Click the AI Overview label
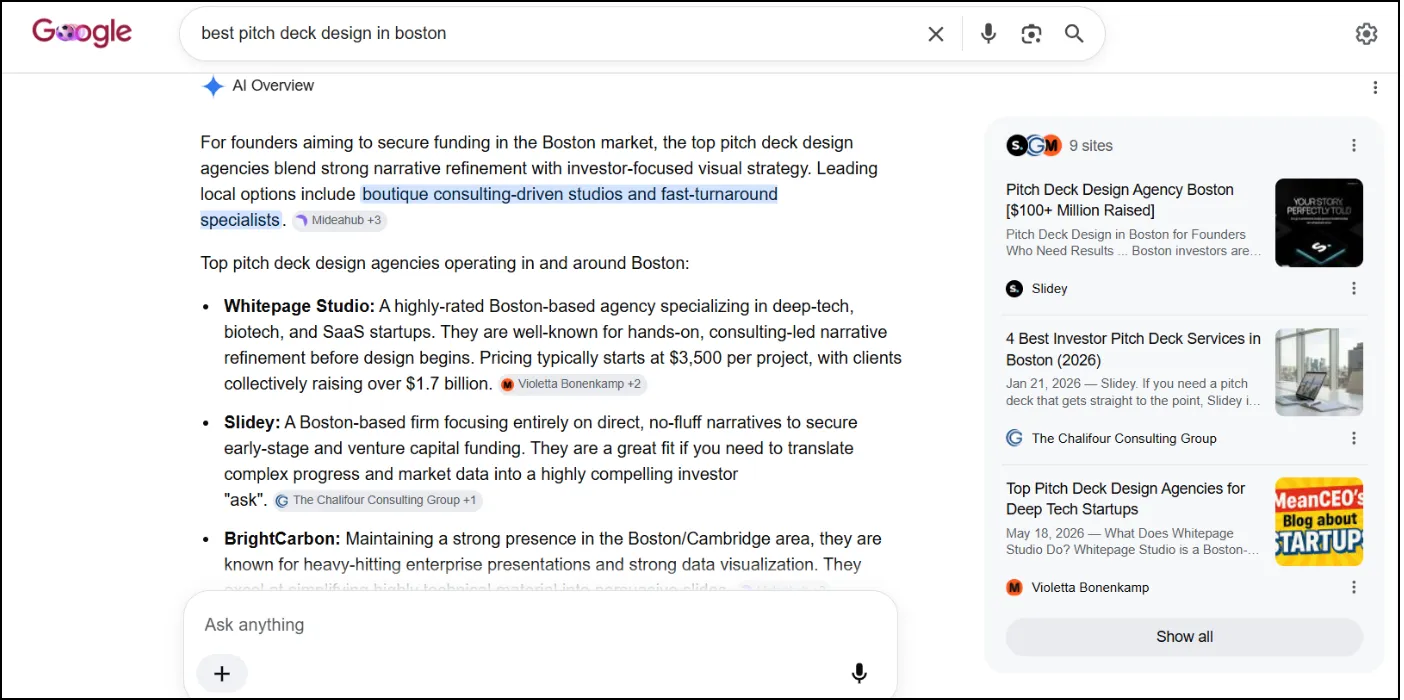The image size is (1404, 700). pos(273,86)
